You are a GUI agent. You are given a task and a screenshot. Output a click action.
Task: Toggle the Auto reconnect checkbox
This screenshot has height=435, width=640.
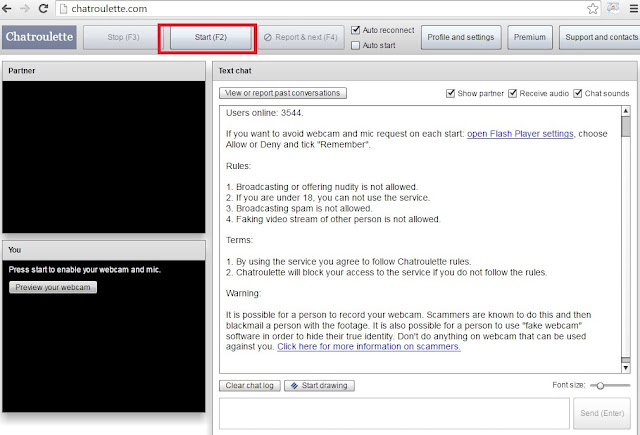pyautogui.click(x=356, y=30)
